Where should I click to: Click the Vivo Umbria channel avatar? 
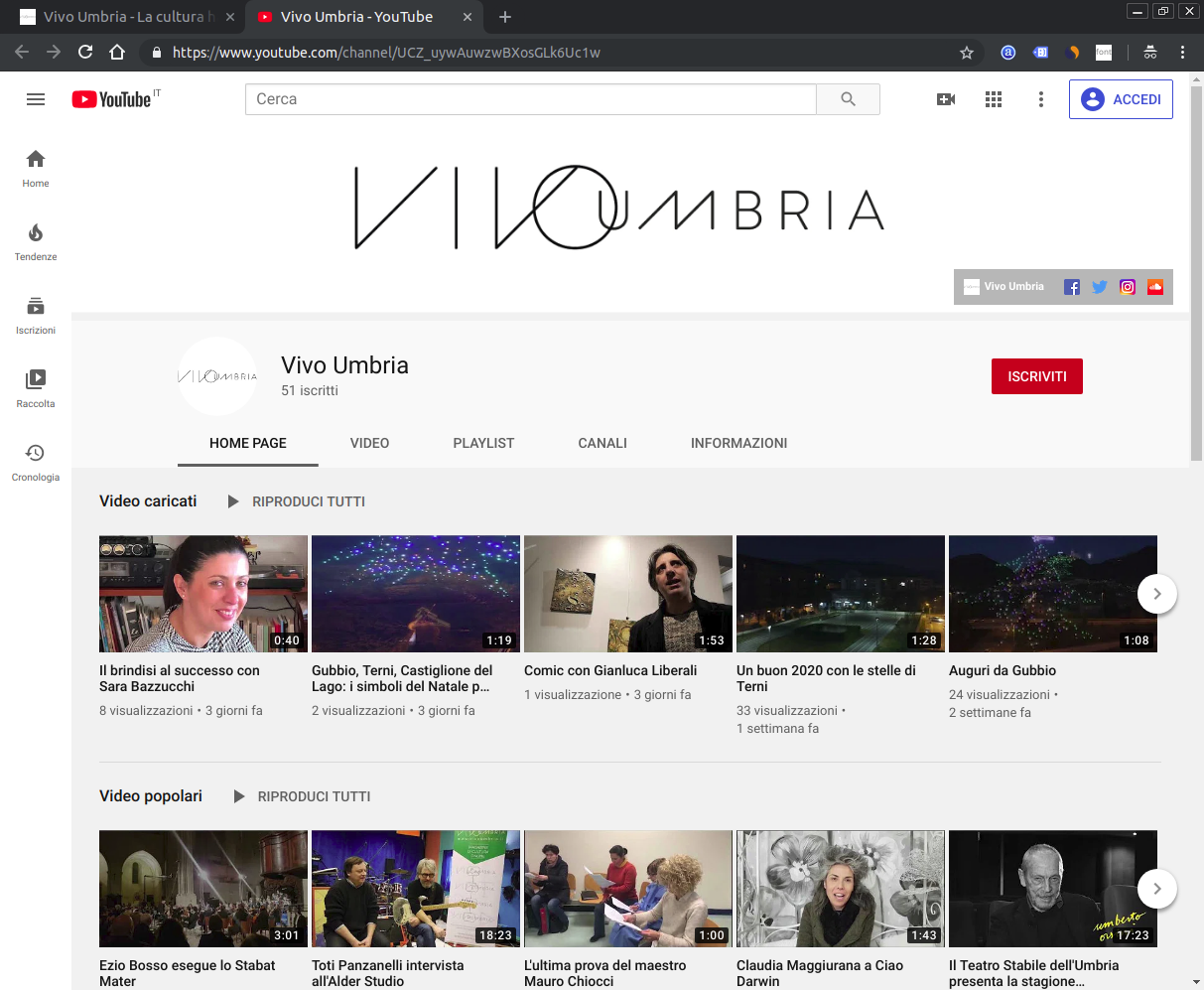pyautogui.click(x=217, y=376)
